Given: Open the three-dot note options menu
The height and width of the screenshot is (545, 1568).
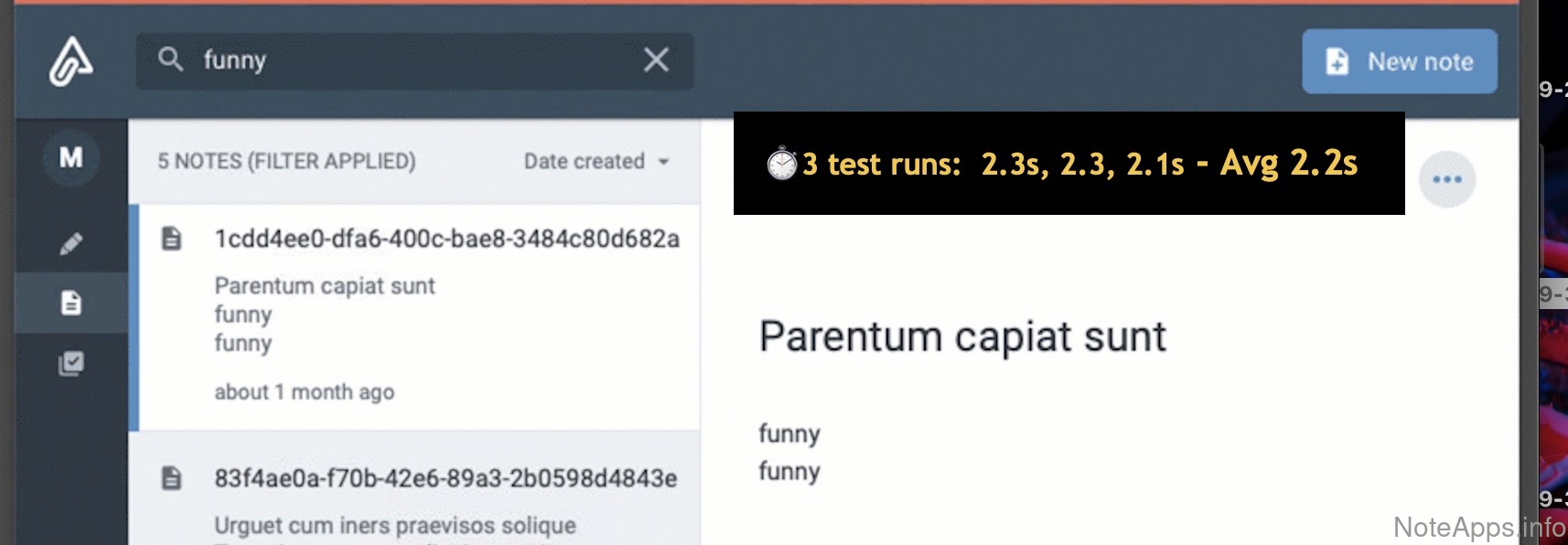Looking at the screenshot, I should (x=1446, y=179).
